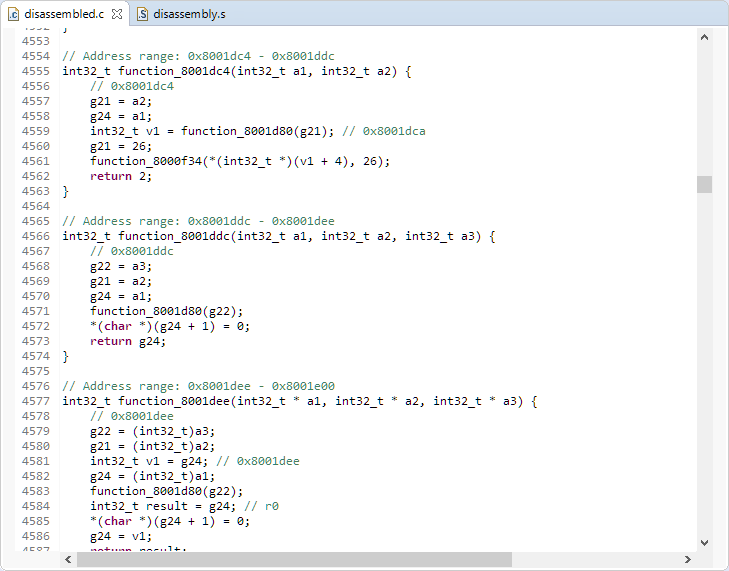Click '*(char *)(g24 + 1) = 0;' on line 4572
Viewport: 729px width, 571px height.
(170, 326)
